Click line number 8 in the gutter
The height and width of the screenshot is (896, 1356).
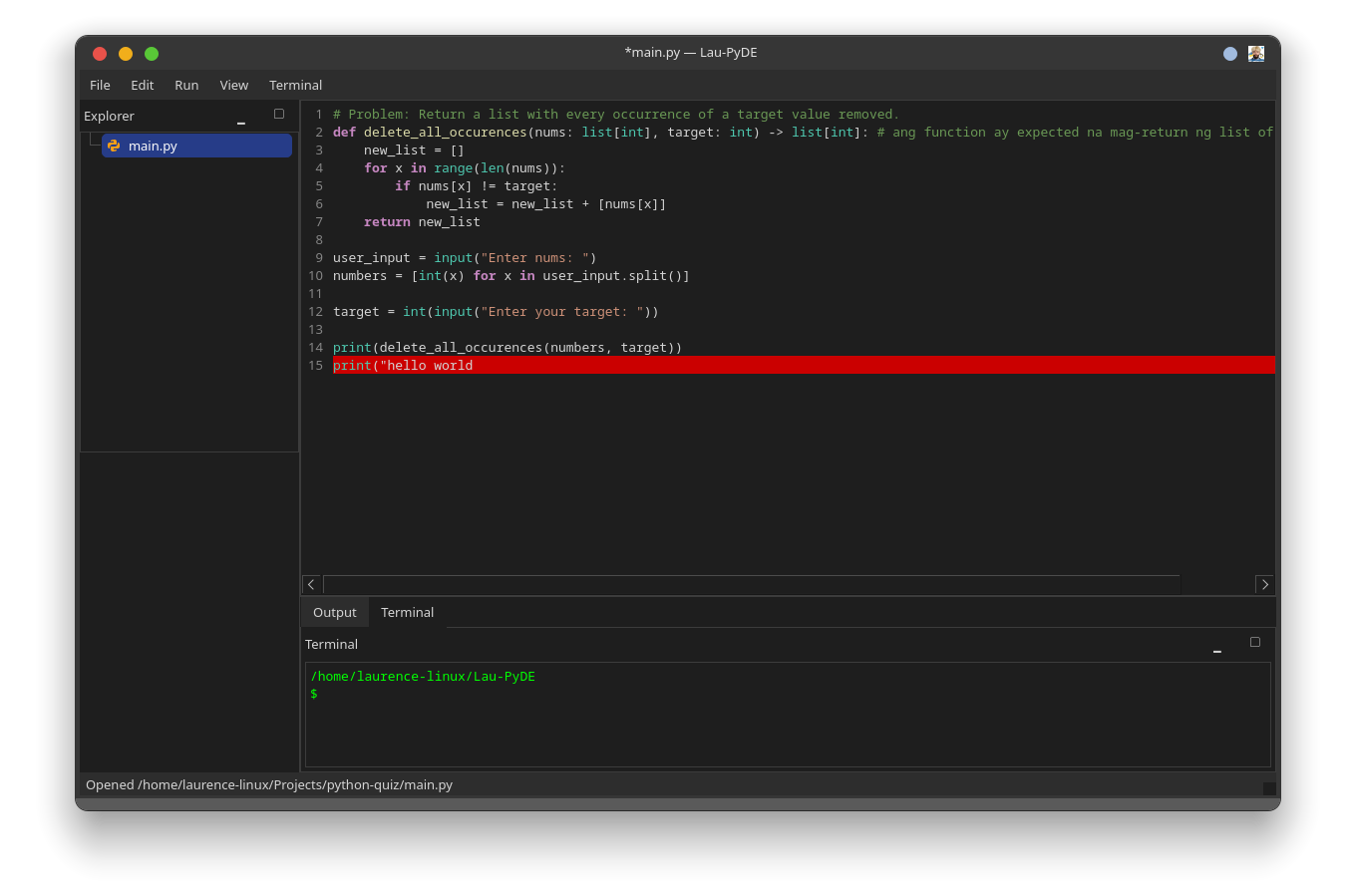pos(319,240)
